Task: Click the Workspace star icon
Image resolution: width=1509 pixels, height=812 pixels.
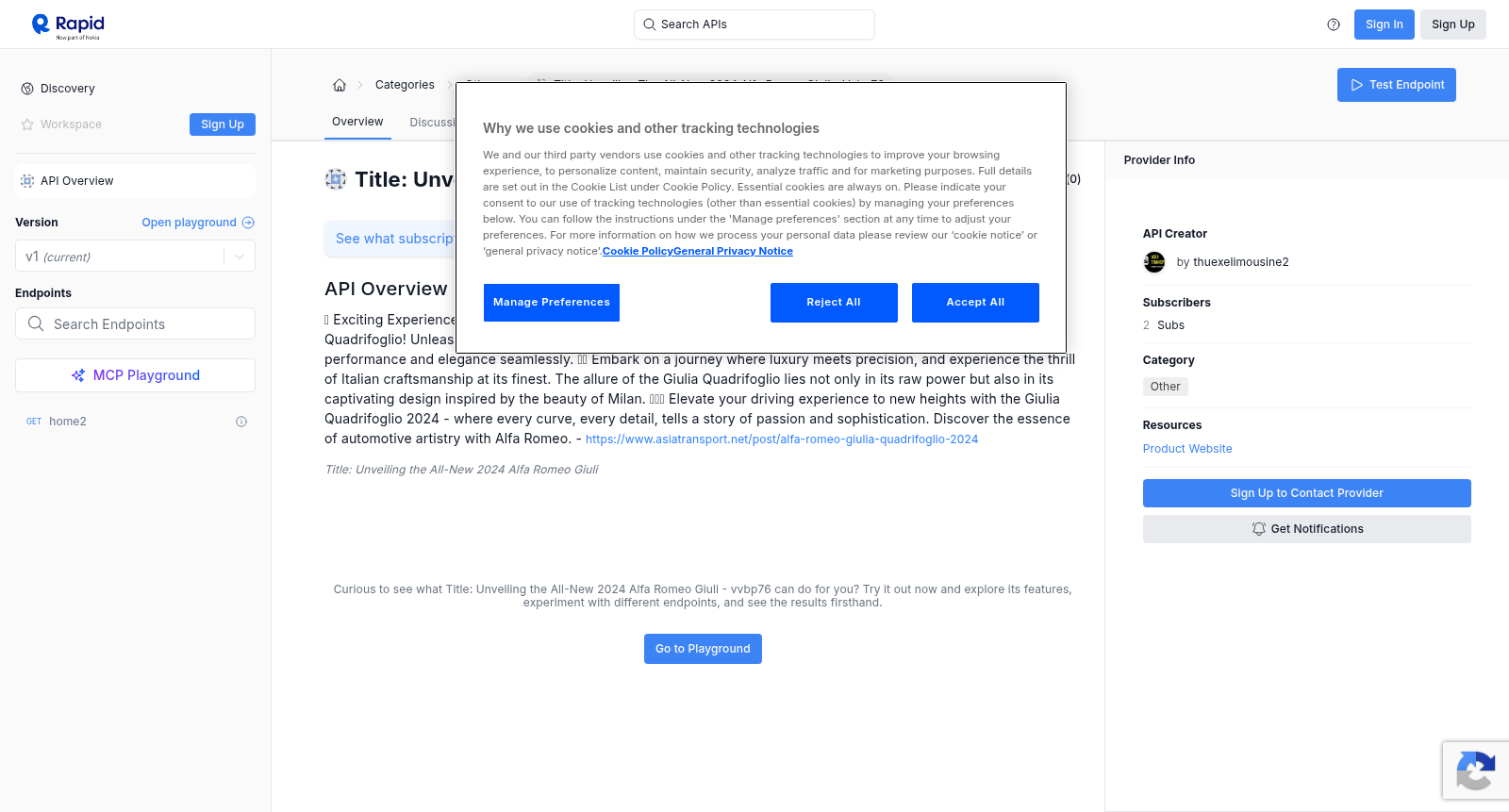Action: (27, 124)
